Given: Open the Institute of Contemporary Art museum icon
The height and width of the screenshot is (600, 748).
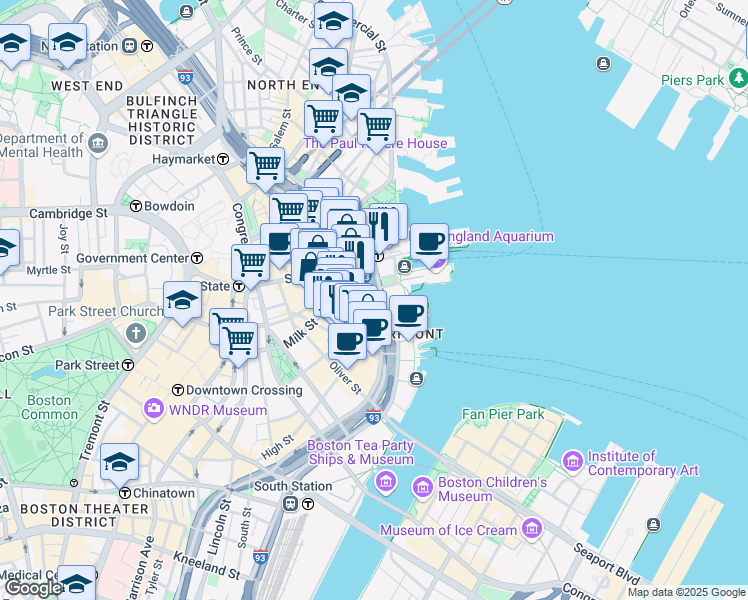Looking at the screenshot, I should click(x=572, y=461).
